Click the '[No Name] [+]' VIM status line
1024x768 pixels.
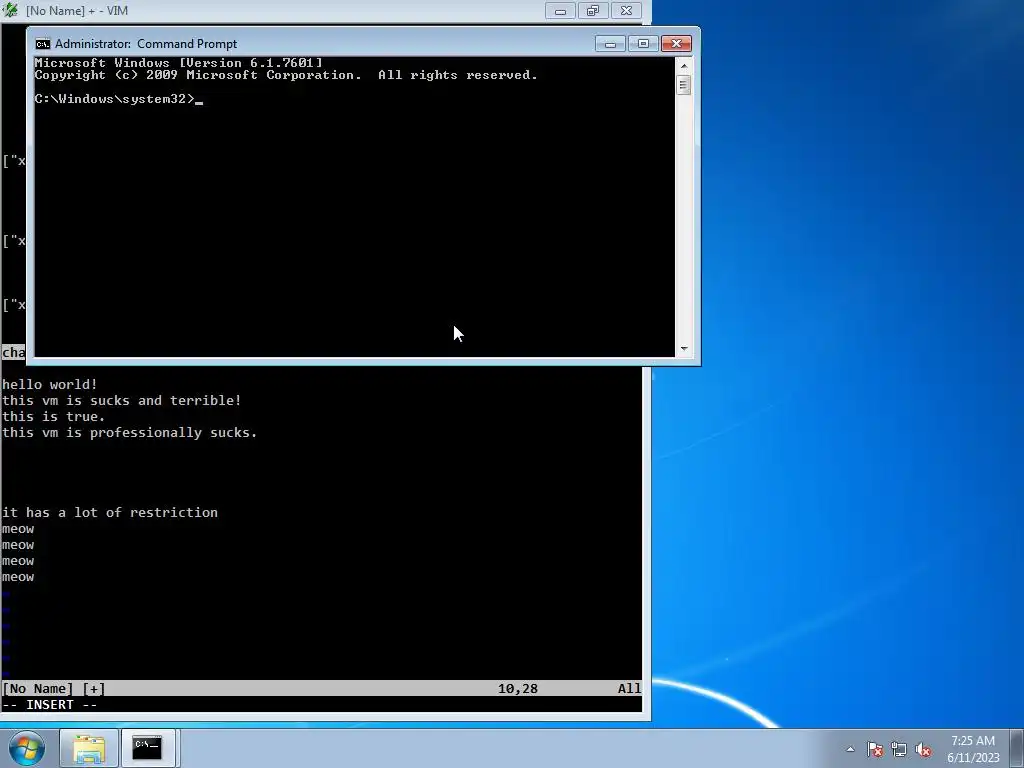point(54,688)
